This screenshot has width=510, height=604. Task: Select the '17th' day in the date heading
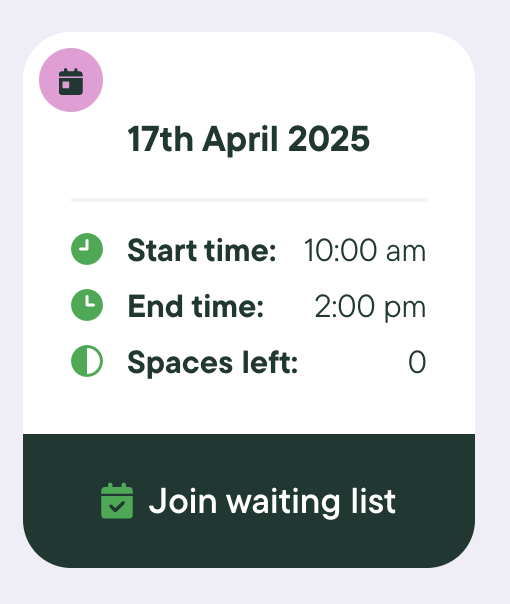pyautogui.click(x=160, y=139)
